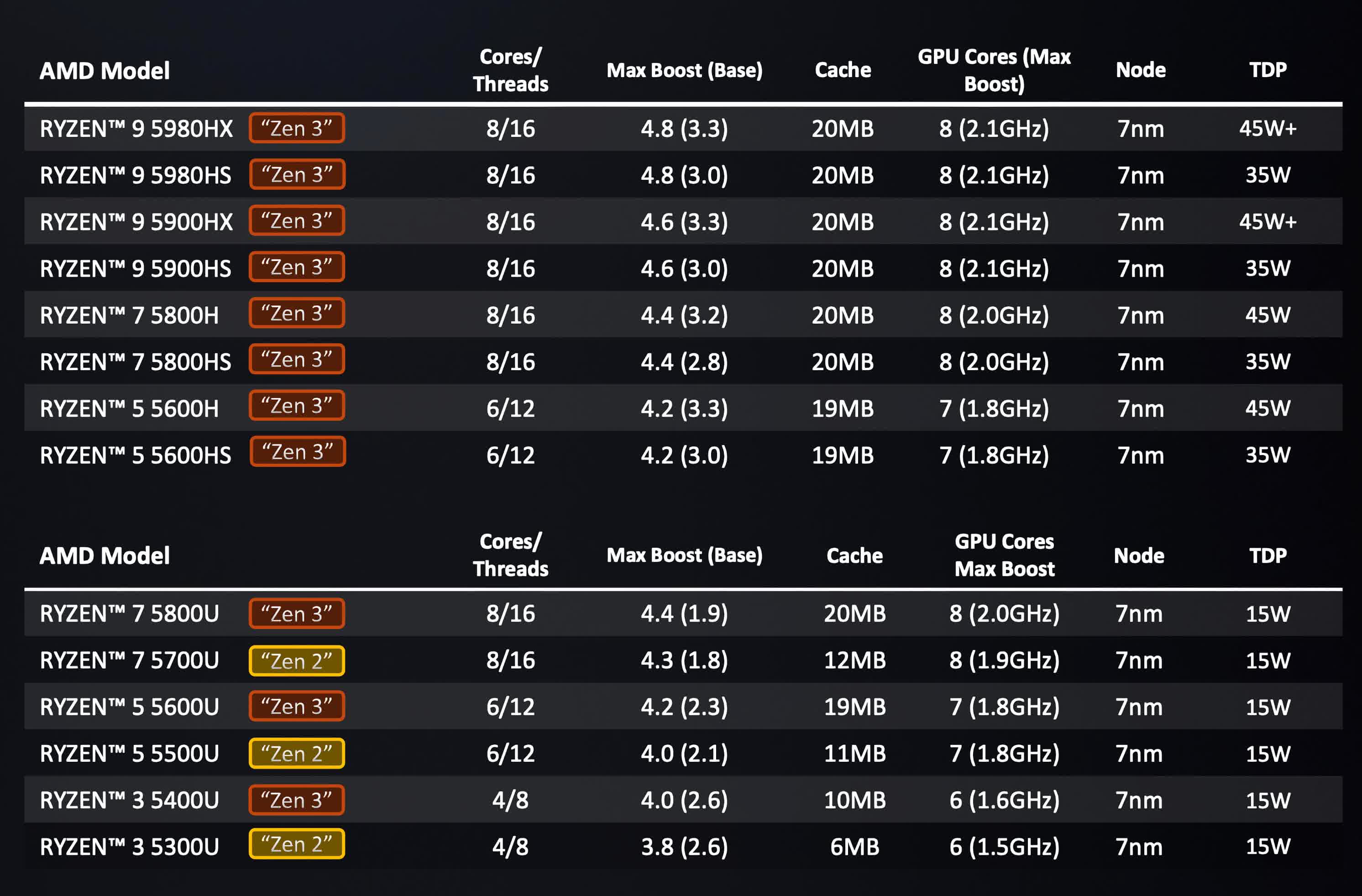Select the RYZEN 7 5800U model name

129,614
